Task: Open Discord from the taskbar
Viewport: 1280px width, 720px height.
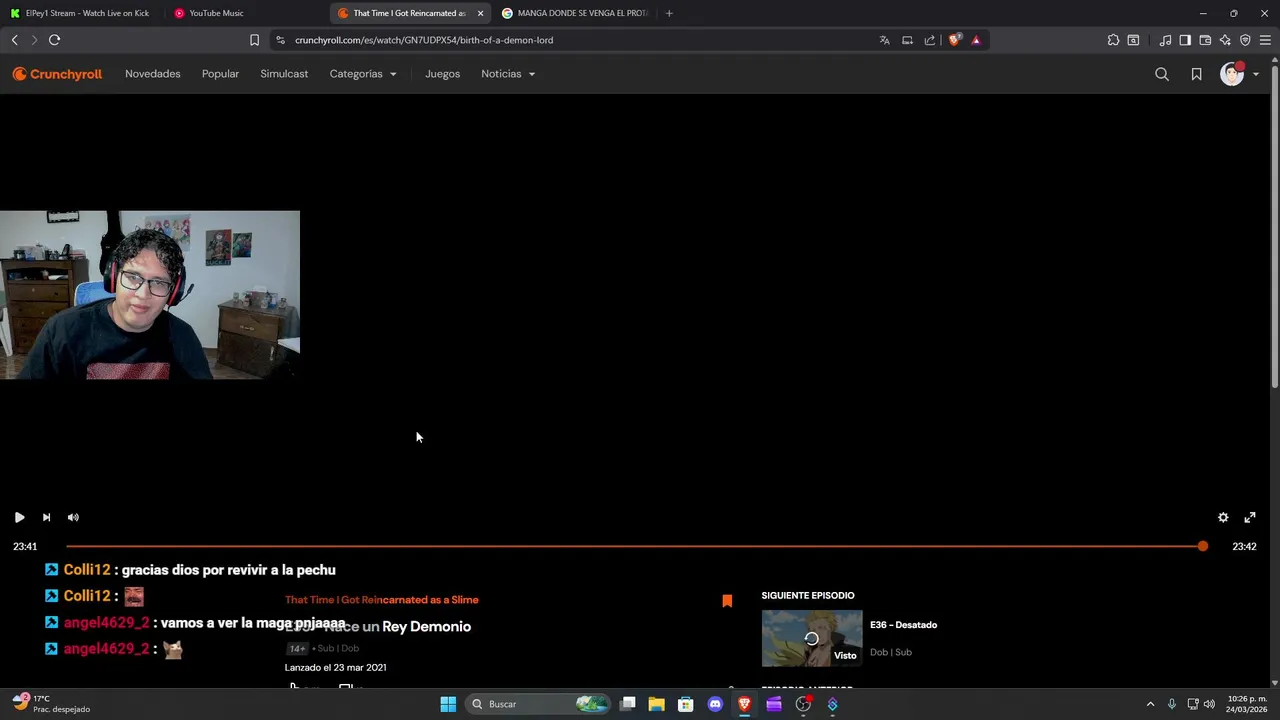Action: (715, 704)
